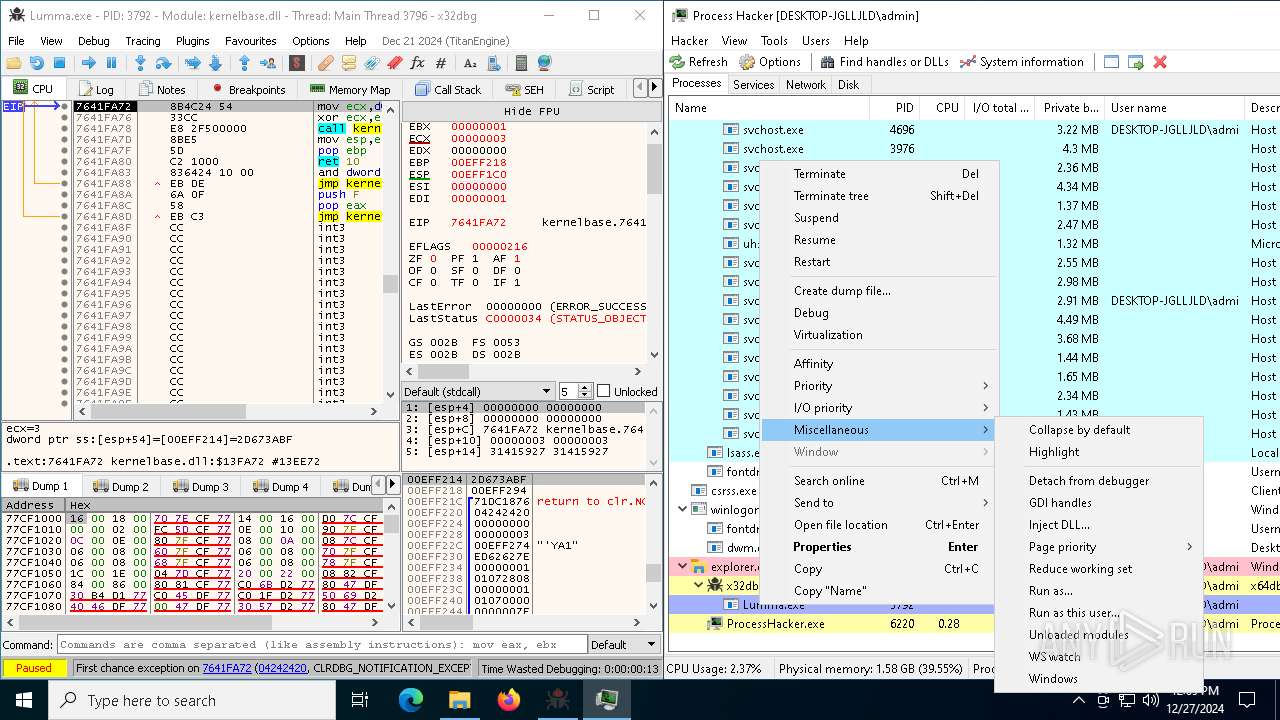Screen dimensions: 1280x720
Task: Click the x32dbg command input field
Action: click(322, 645)
